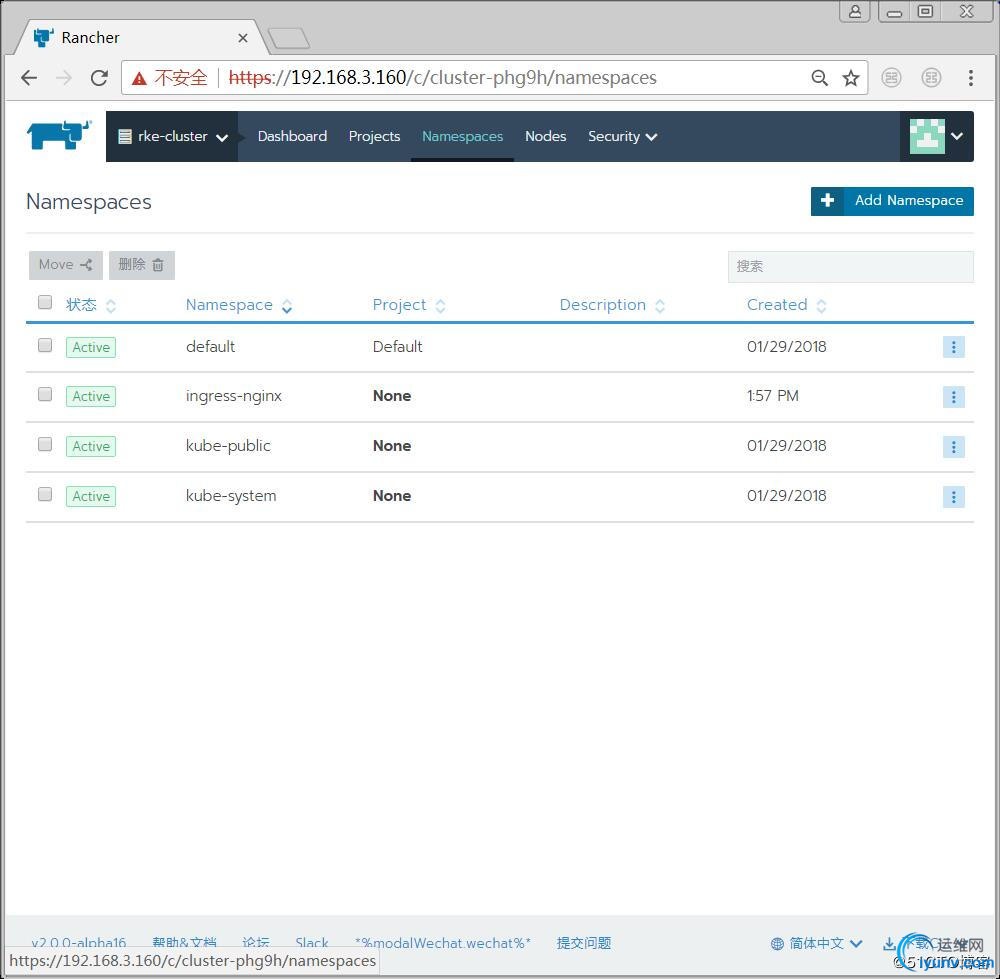Sort by Created column
Viewport: 1000px width, 979px height.
tap(786, 305)
